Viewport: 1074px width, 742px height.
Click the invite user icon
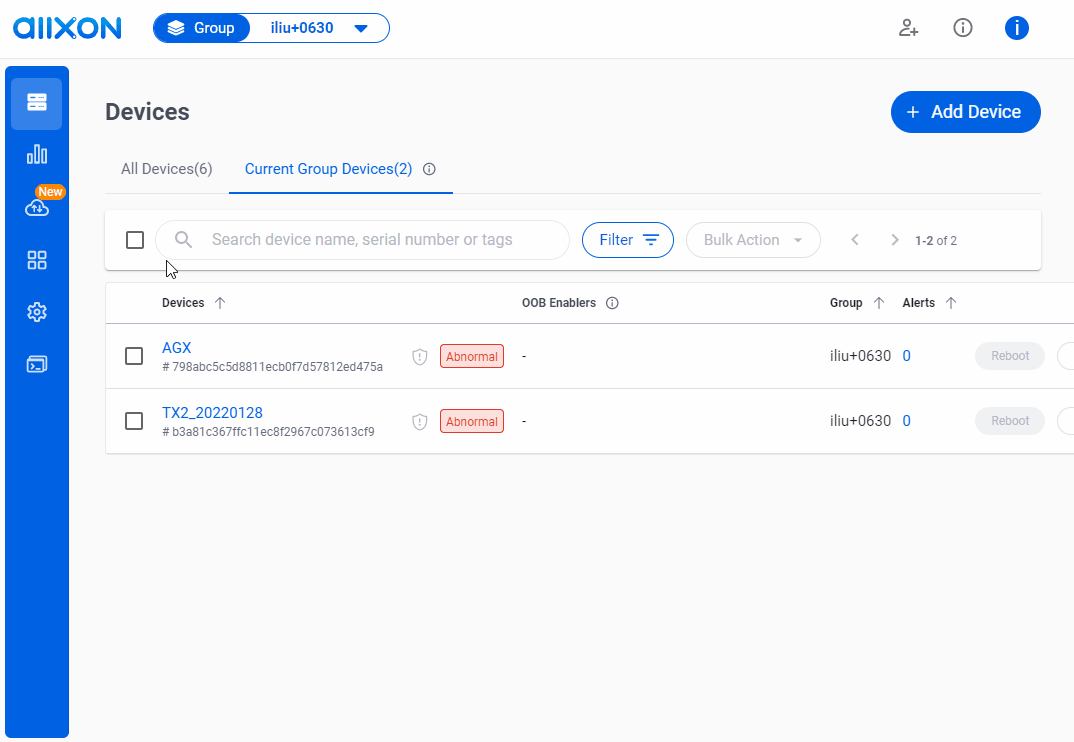click(x=908, y=28)
